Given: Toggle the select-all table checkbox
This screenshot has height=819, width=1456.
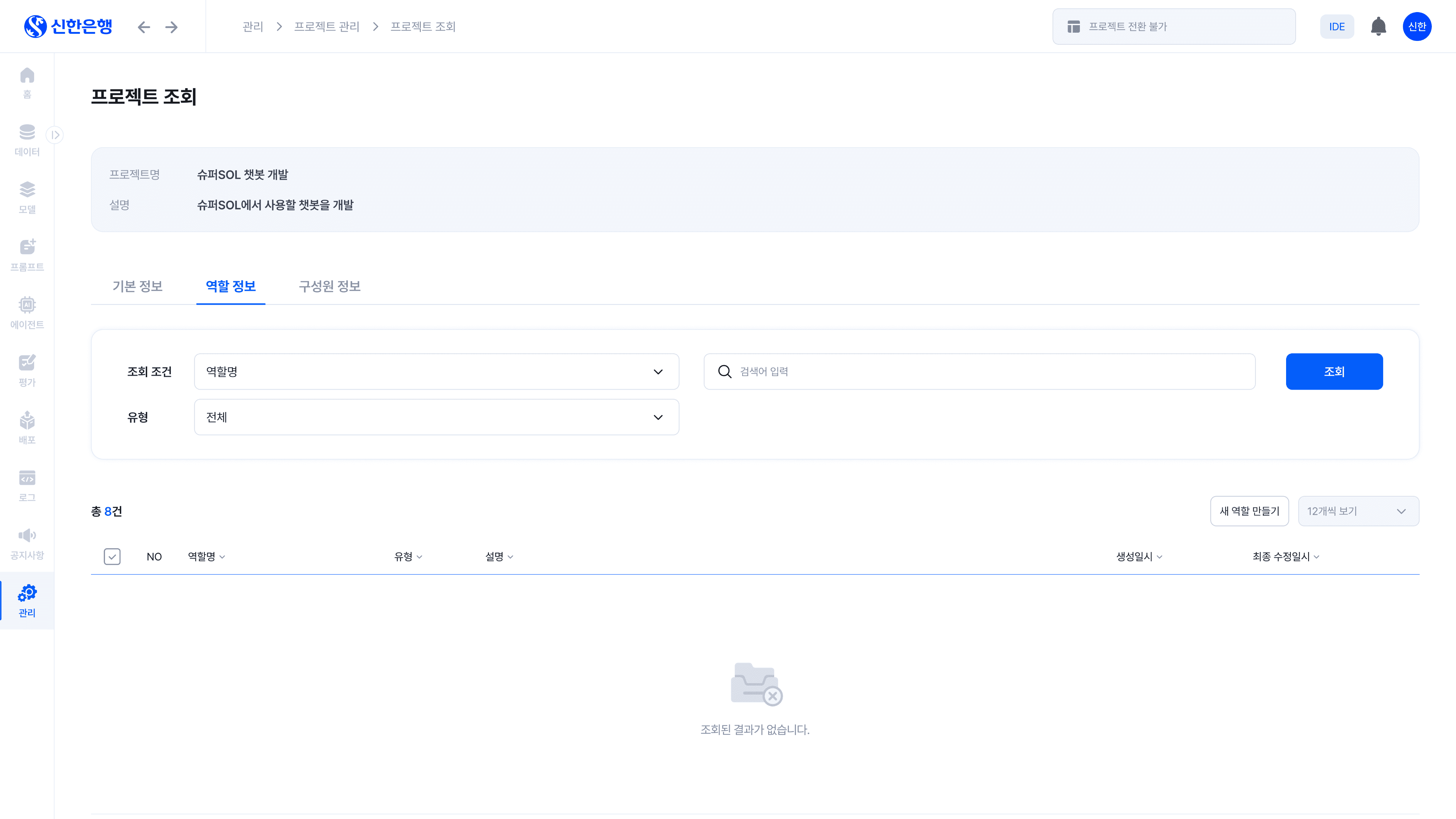Looking at the screenshot, I should click(112, 556).
